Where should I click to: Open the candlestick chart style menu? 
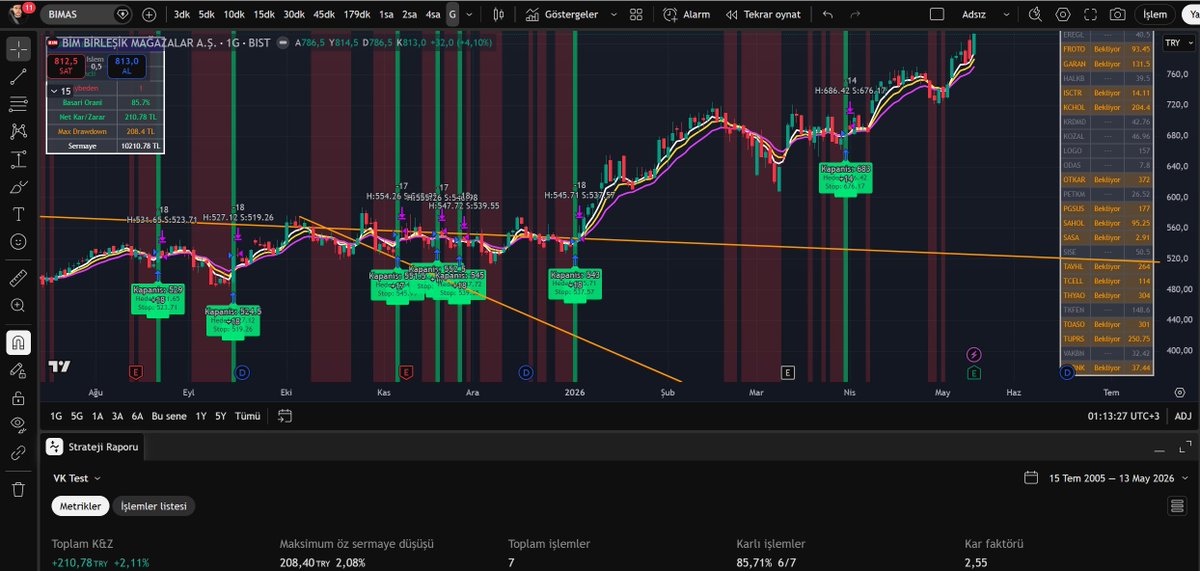[499, 15]
